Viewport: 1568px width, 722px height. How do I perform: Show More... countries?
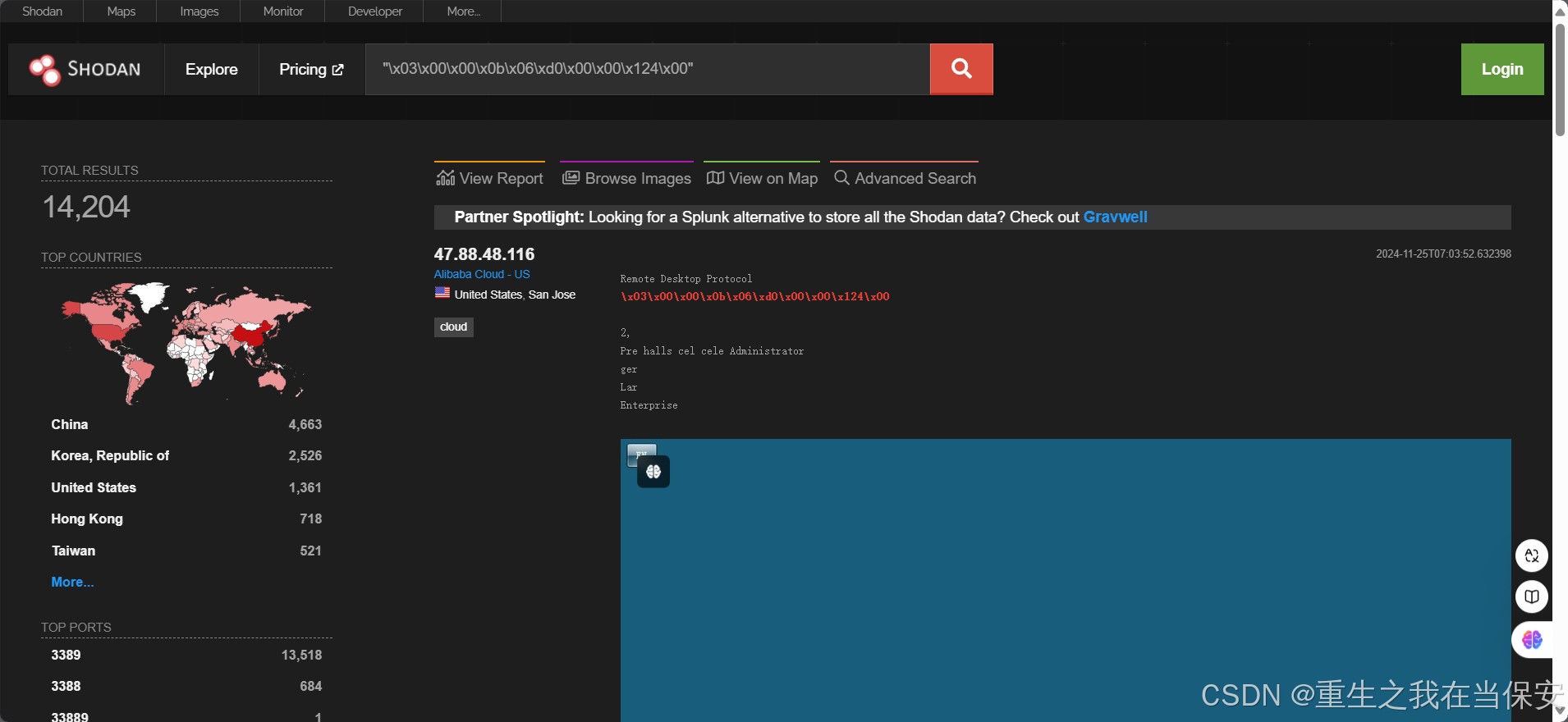pos(72,582)
